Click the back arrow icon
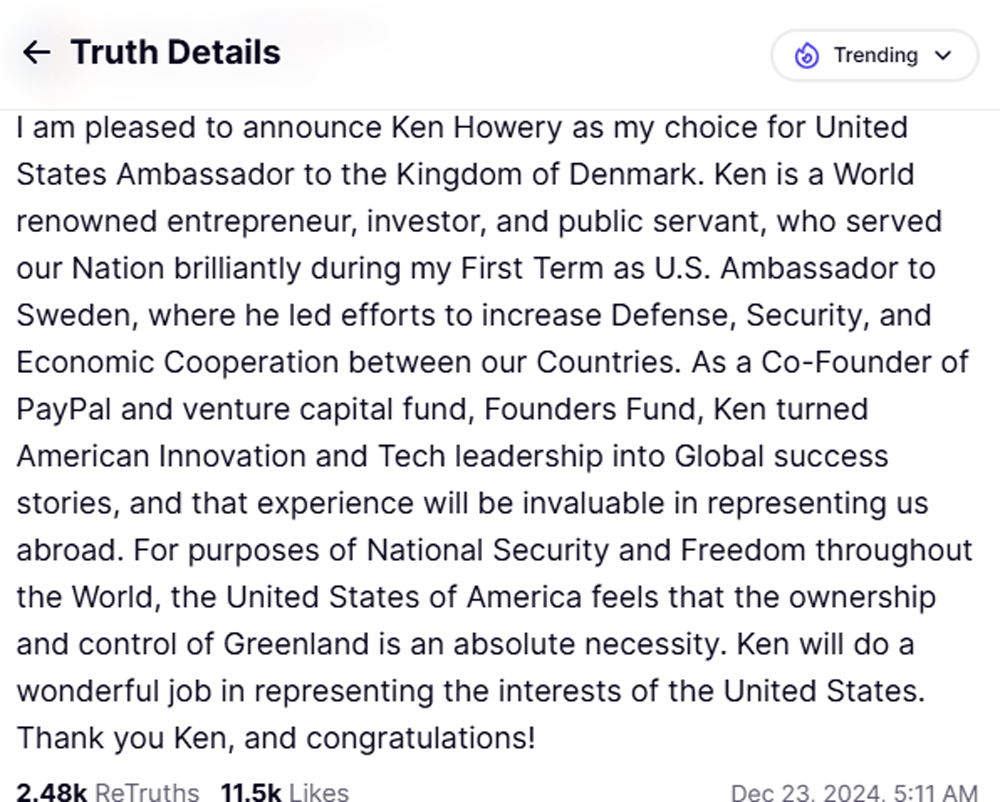Screen dimensions: 1000x802 36,53
